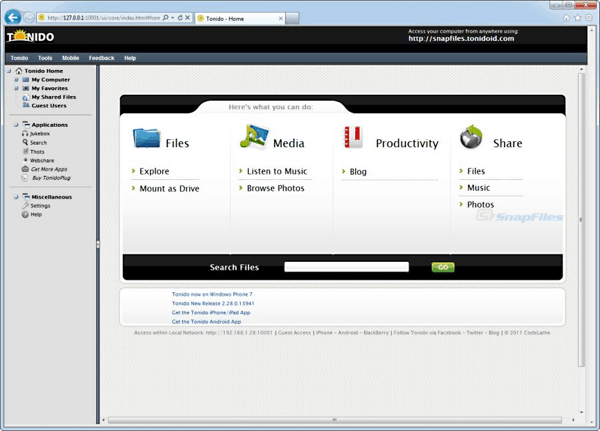
Task: Open Webshare in the sidebar
Action: [x=41, y=160]
